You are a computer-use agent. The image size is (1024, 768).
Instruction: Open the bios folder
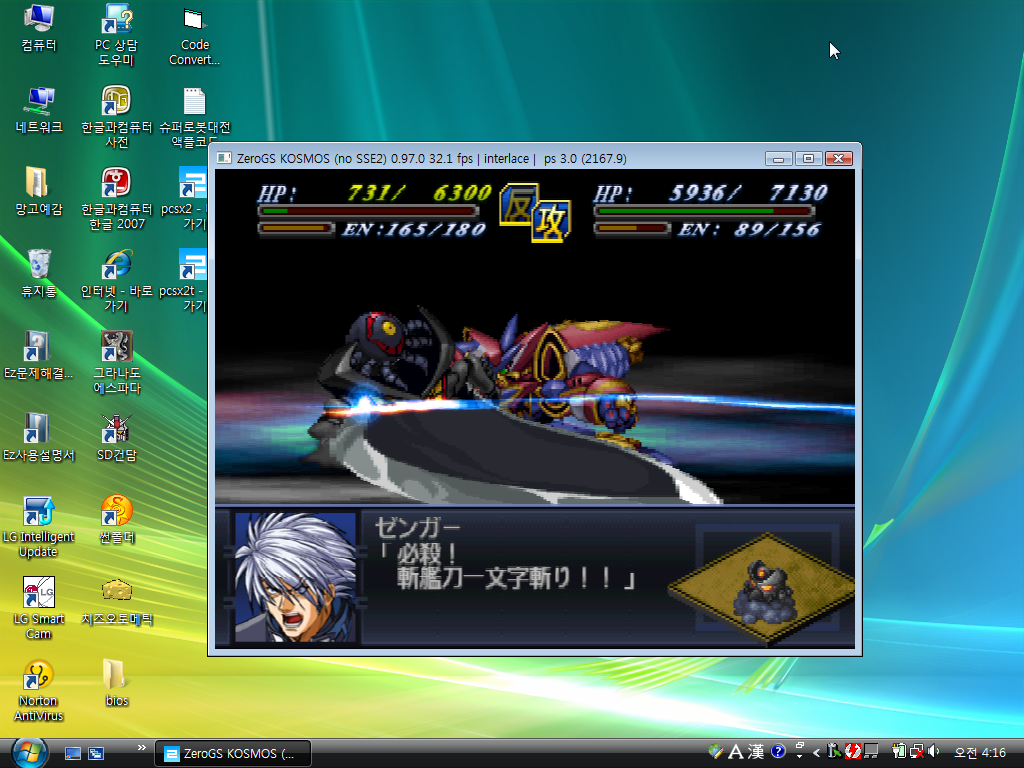[116, 684]
